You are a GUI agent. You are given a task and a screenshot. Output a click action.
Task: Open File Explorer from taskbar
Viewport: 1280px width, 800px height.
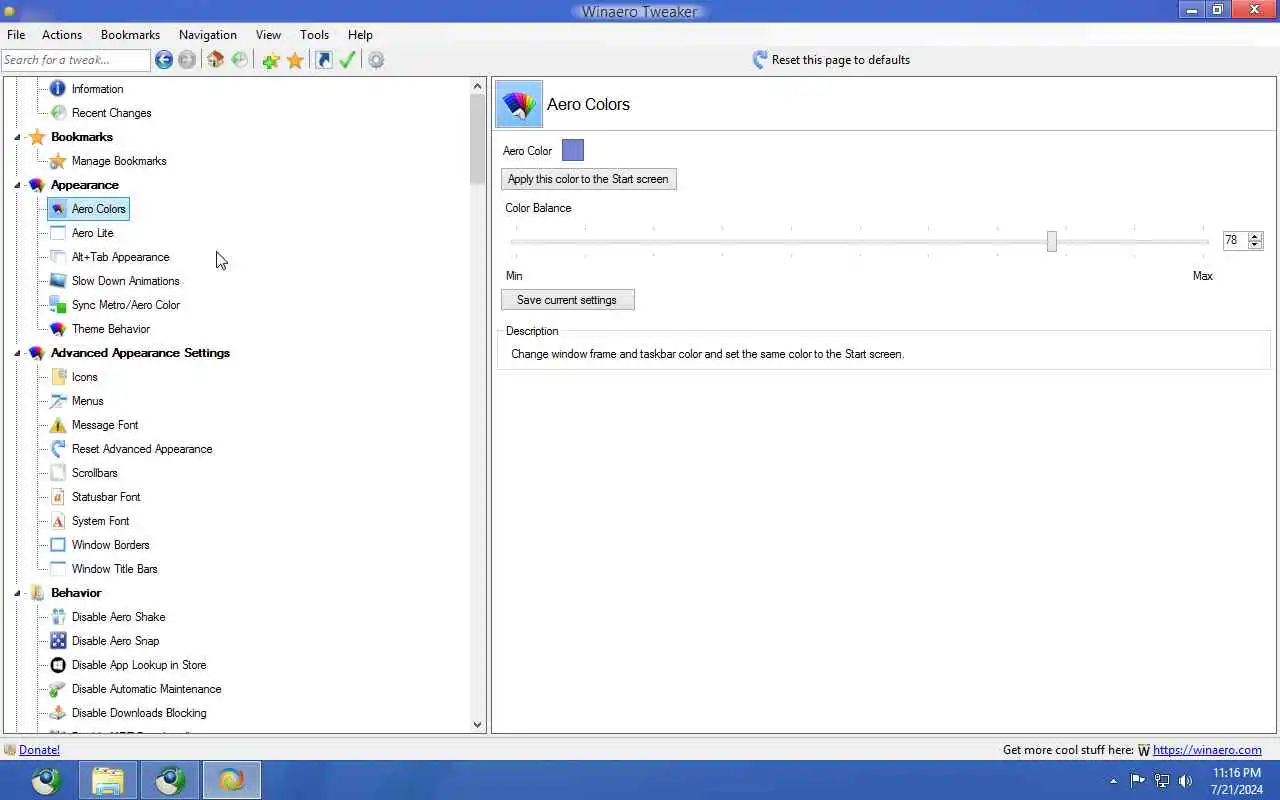pos(108,780)
